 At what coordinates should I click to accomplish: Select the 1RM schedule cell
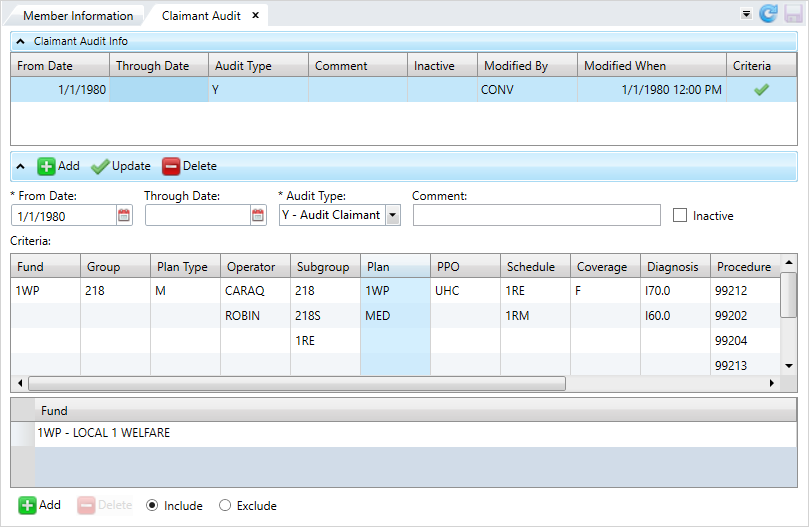coord(536,316)
